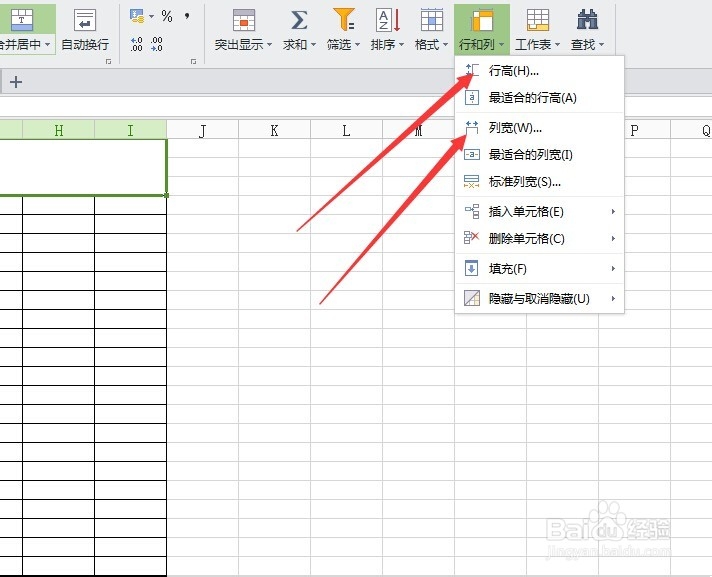Select column J header
Viewport: 712px width, 577px height.
coord(203,130)
